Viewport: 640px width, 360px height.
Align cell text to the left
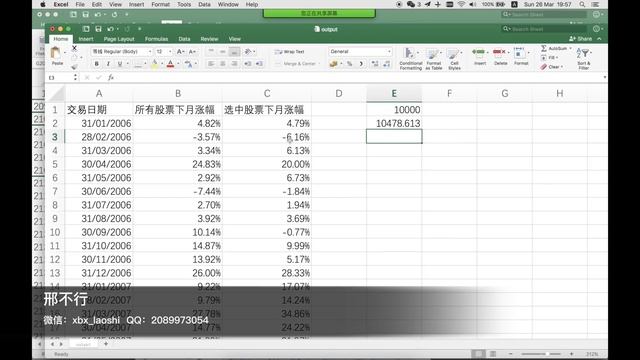pos(211,64)
